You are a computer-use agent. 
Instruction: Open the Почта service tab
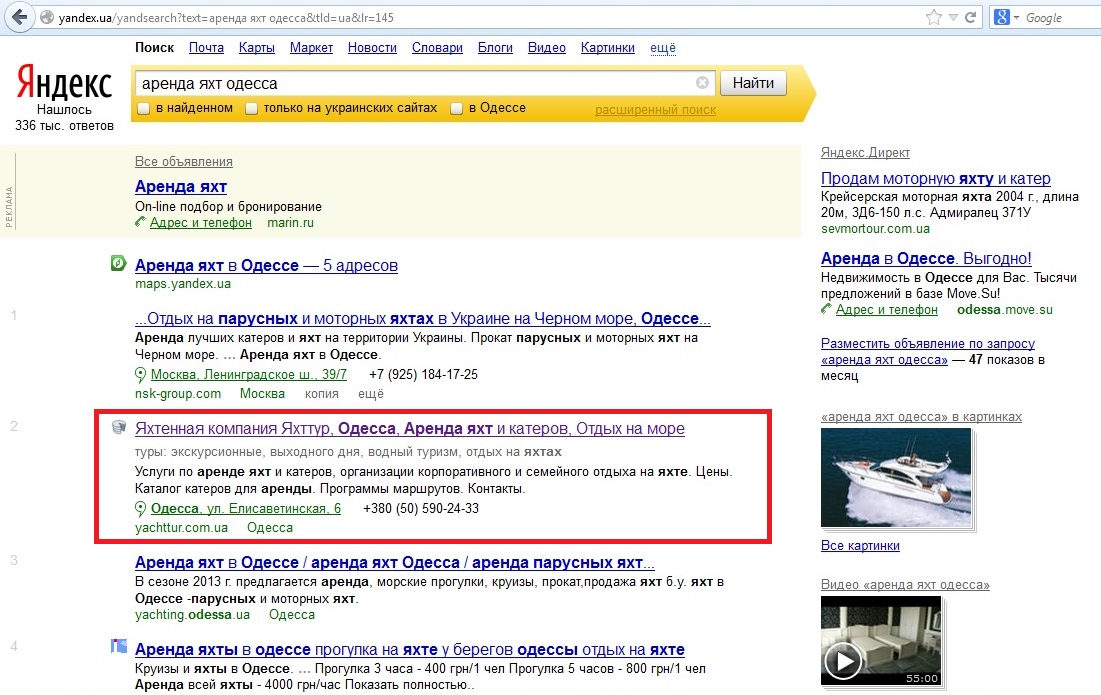pos(206,48)
